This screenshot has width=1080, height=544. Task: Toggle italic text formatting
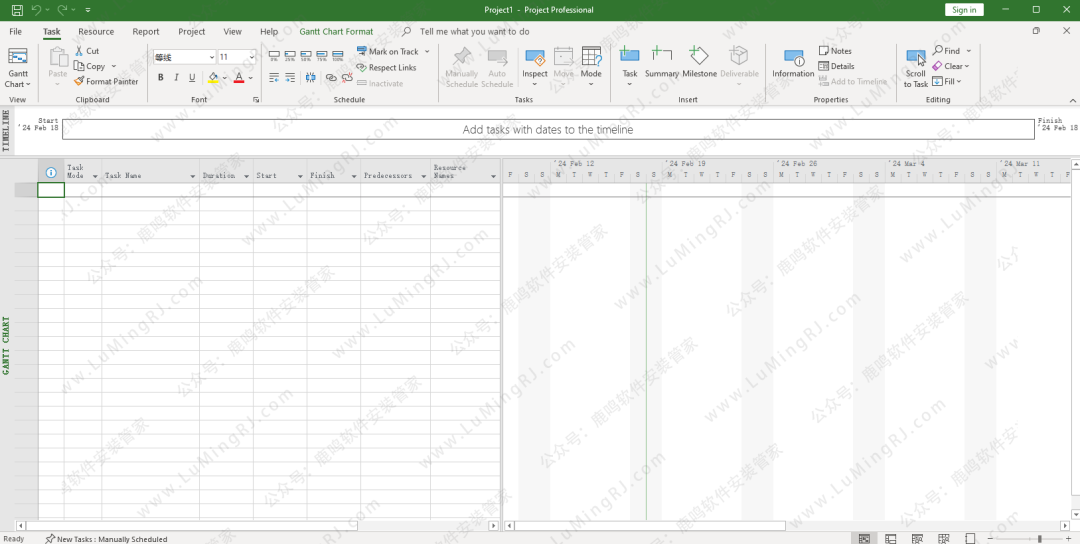(x=177, y=78)
